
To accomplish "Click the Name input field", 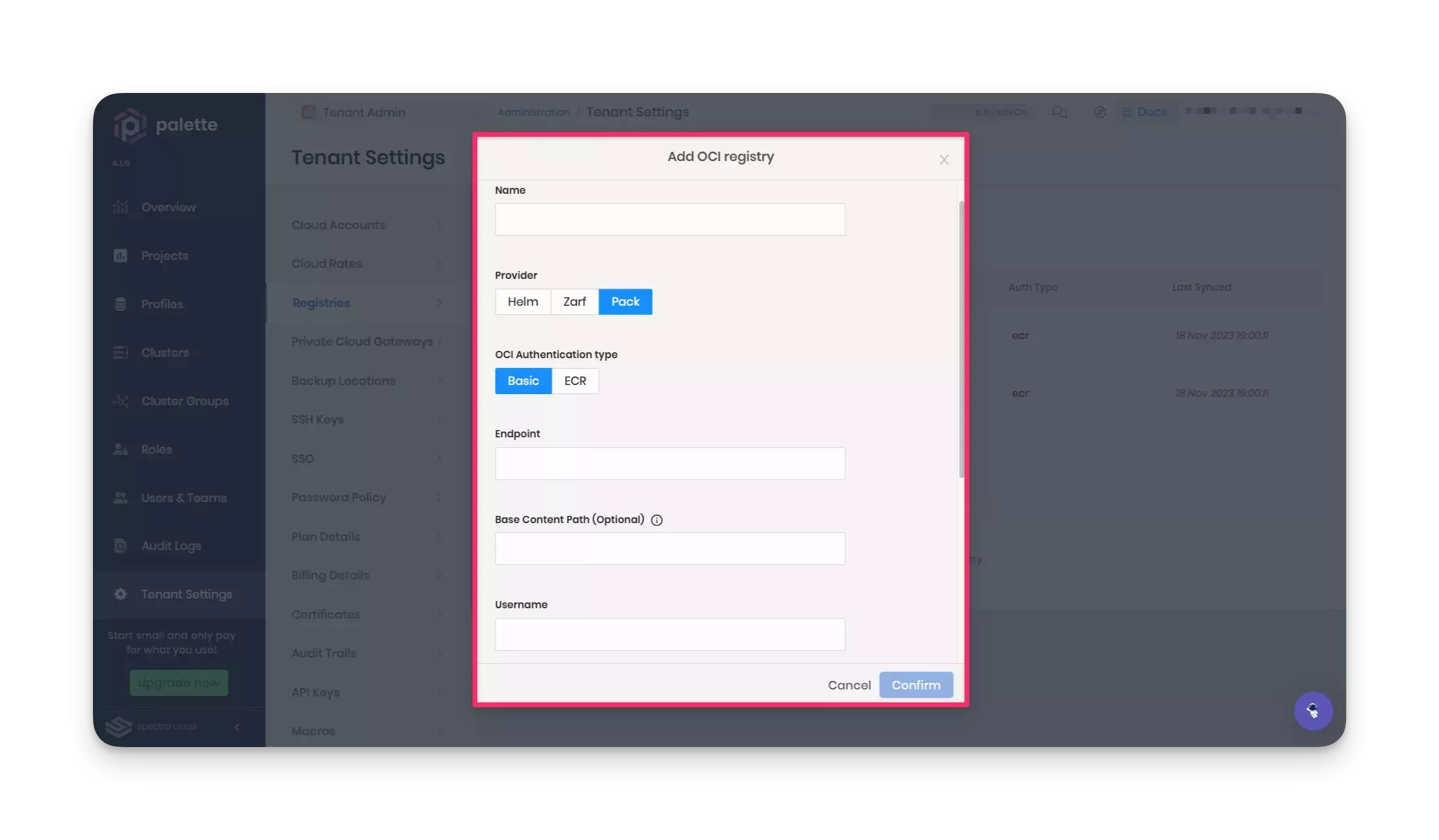I will point(669,218).
